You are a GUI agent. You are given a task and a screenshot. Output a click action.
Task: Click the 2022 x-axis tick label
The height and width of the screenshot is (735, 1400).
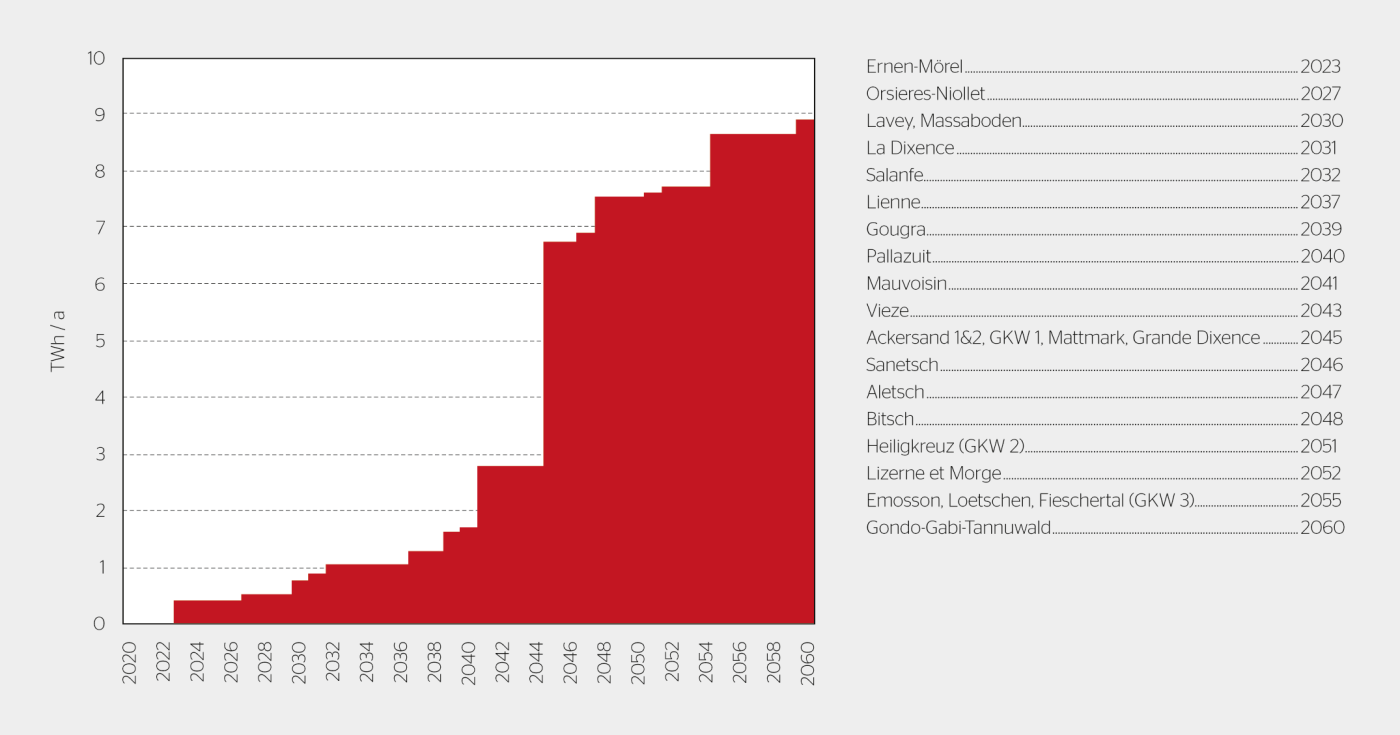point(163,660)
